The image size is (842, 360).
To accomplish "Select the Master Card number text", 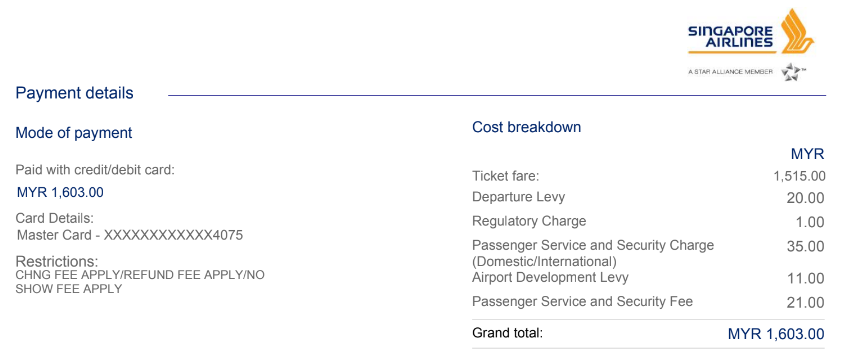I will (130, 235).
